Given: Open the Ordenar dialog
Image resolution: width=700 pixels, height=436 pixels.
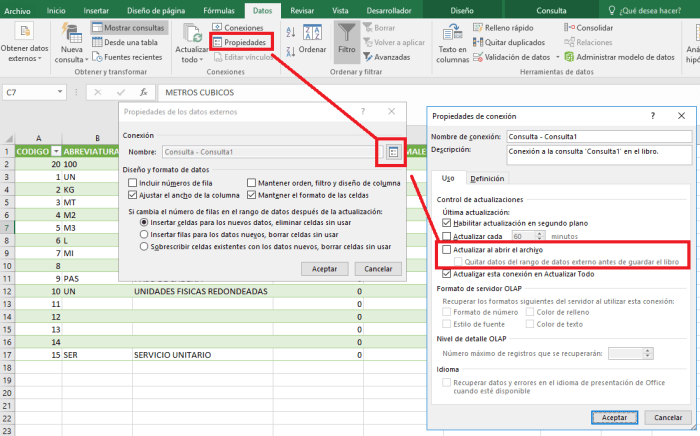Looking at the screenshot, I should pos(312,40).
